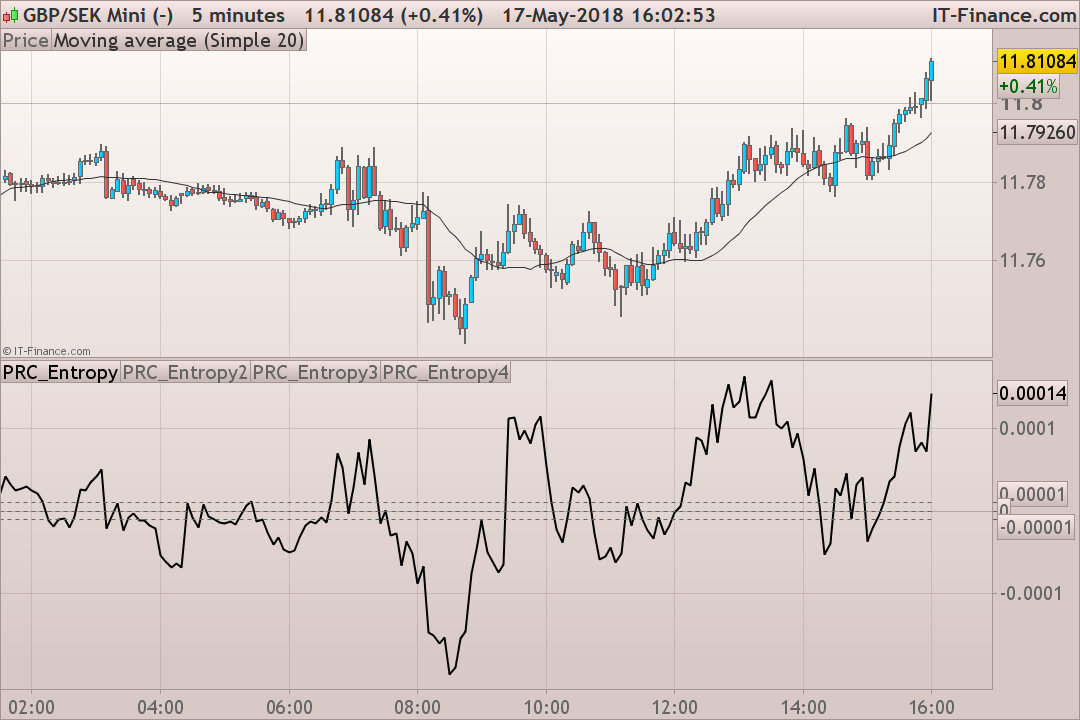This screenshot has height=720, width=1080.
Task: Click the 12:00 time axis label
Action: (x=674, y=708)
